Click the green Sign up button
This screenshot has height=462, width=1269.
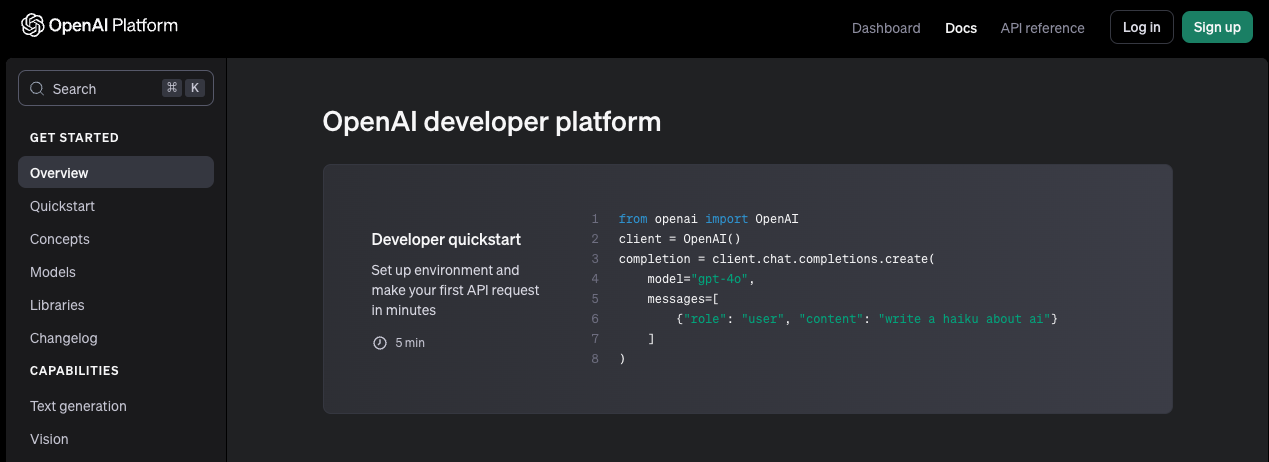point(1217,27)
